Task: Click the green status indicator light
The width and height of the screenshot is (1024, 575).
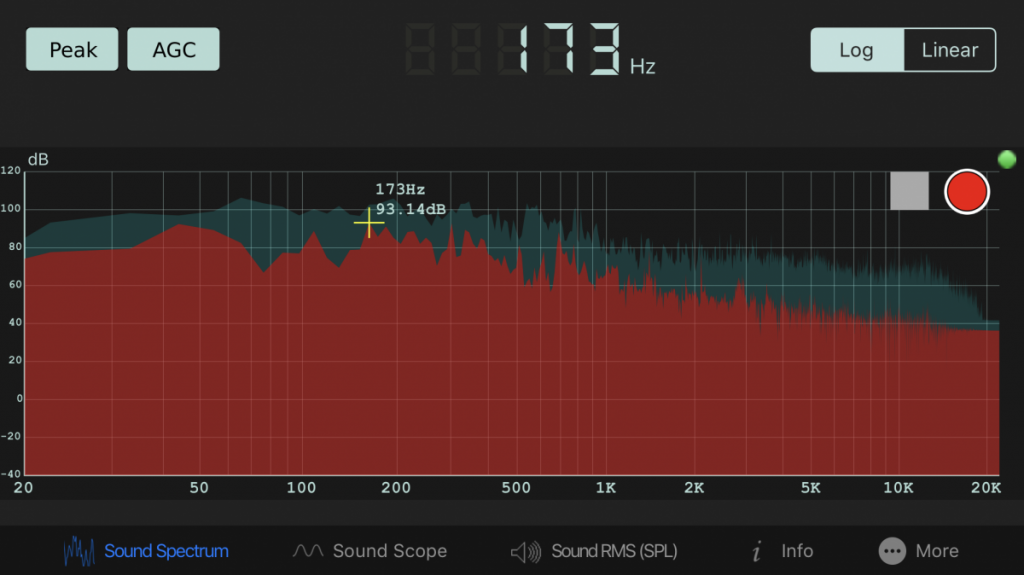Action: point(1006,159)
